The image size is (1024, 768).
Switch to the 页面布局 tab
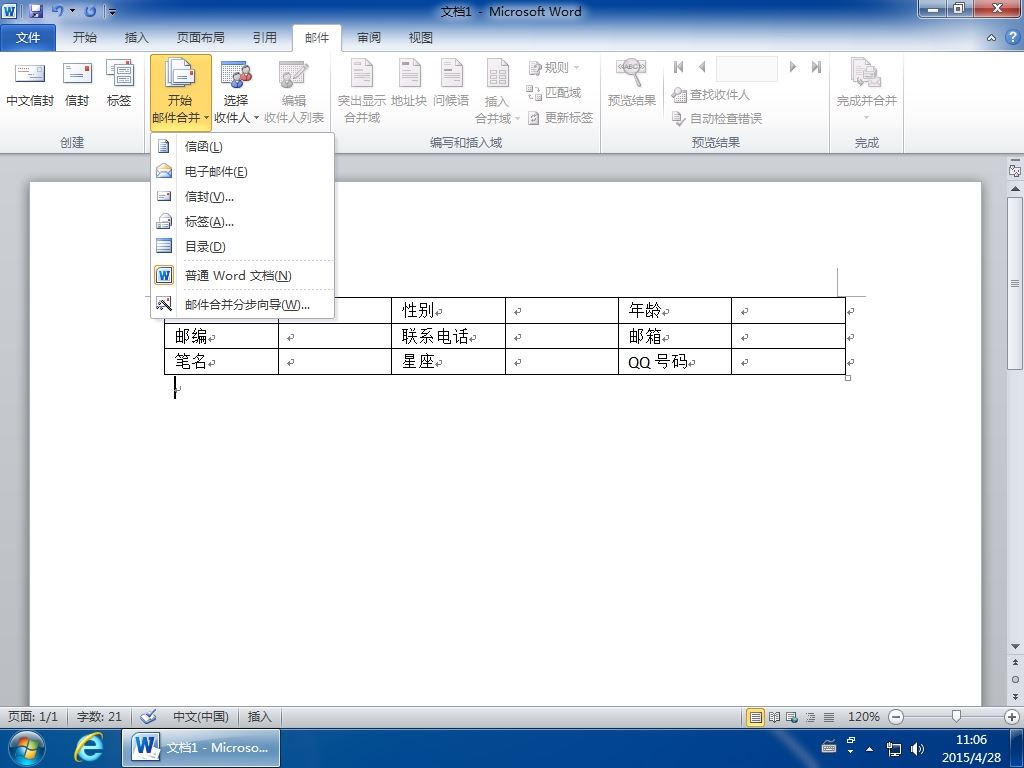pyautogui.click(x=200, y=38)
